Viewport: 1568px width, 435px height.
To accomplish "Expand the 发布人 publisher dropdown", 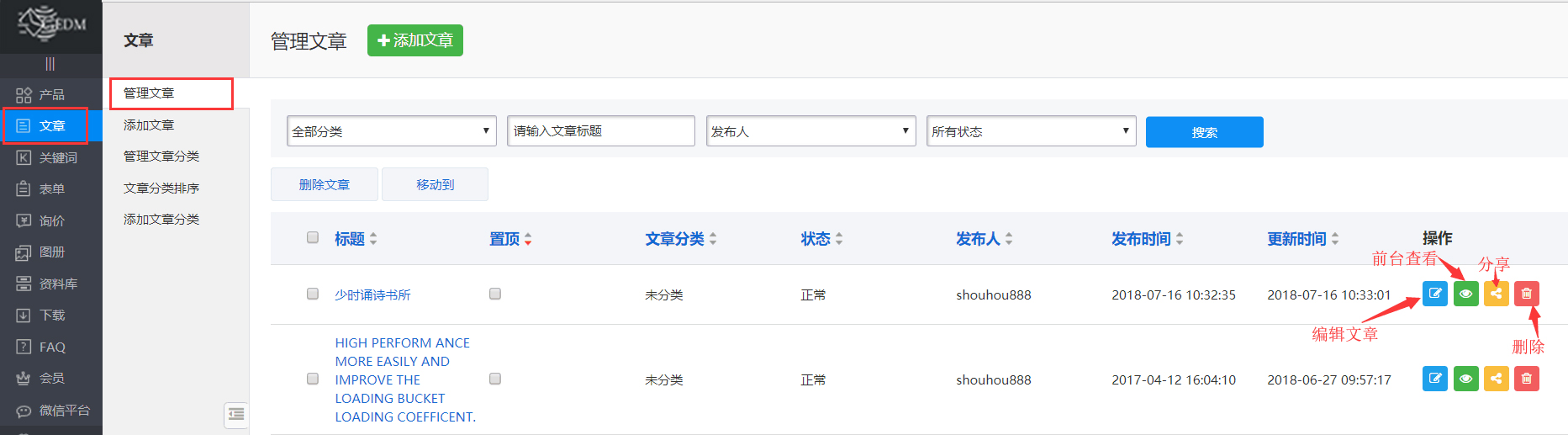I will pyautogui.click(x=810, y=131).
